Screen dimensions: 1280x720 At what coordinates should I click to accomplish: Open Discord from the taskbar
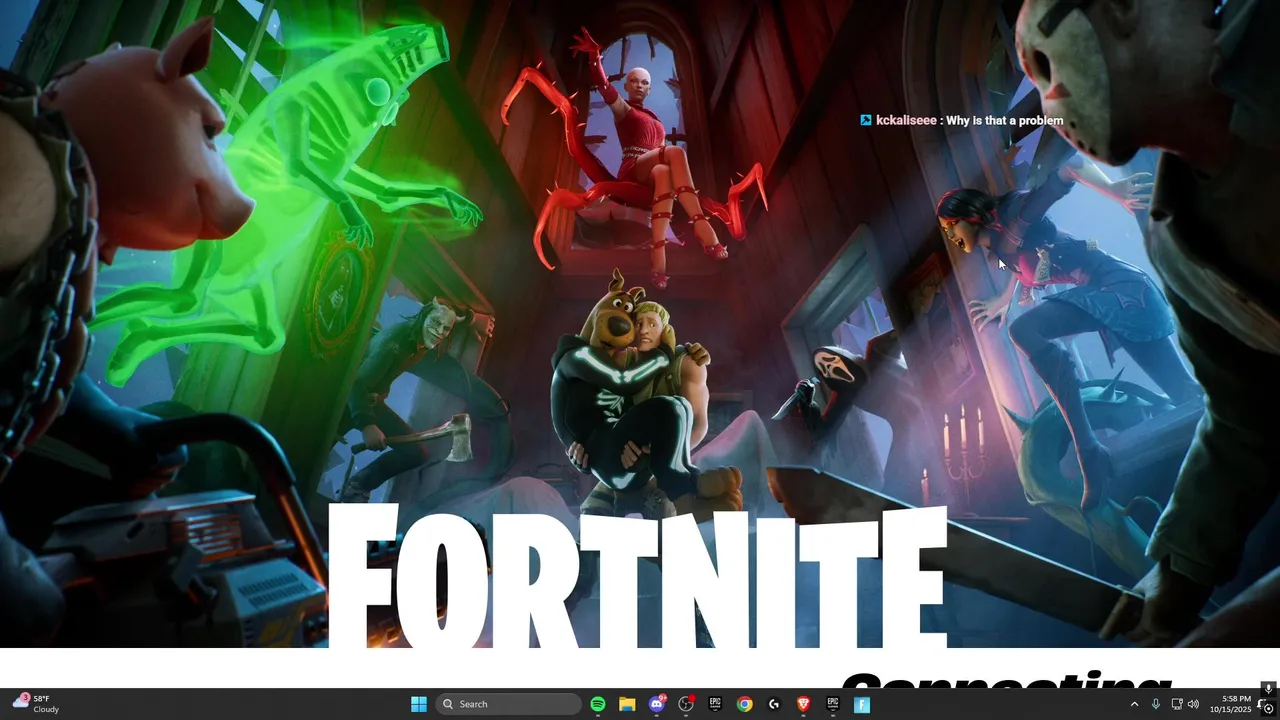pos(657,704)
